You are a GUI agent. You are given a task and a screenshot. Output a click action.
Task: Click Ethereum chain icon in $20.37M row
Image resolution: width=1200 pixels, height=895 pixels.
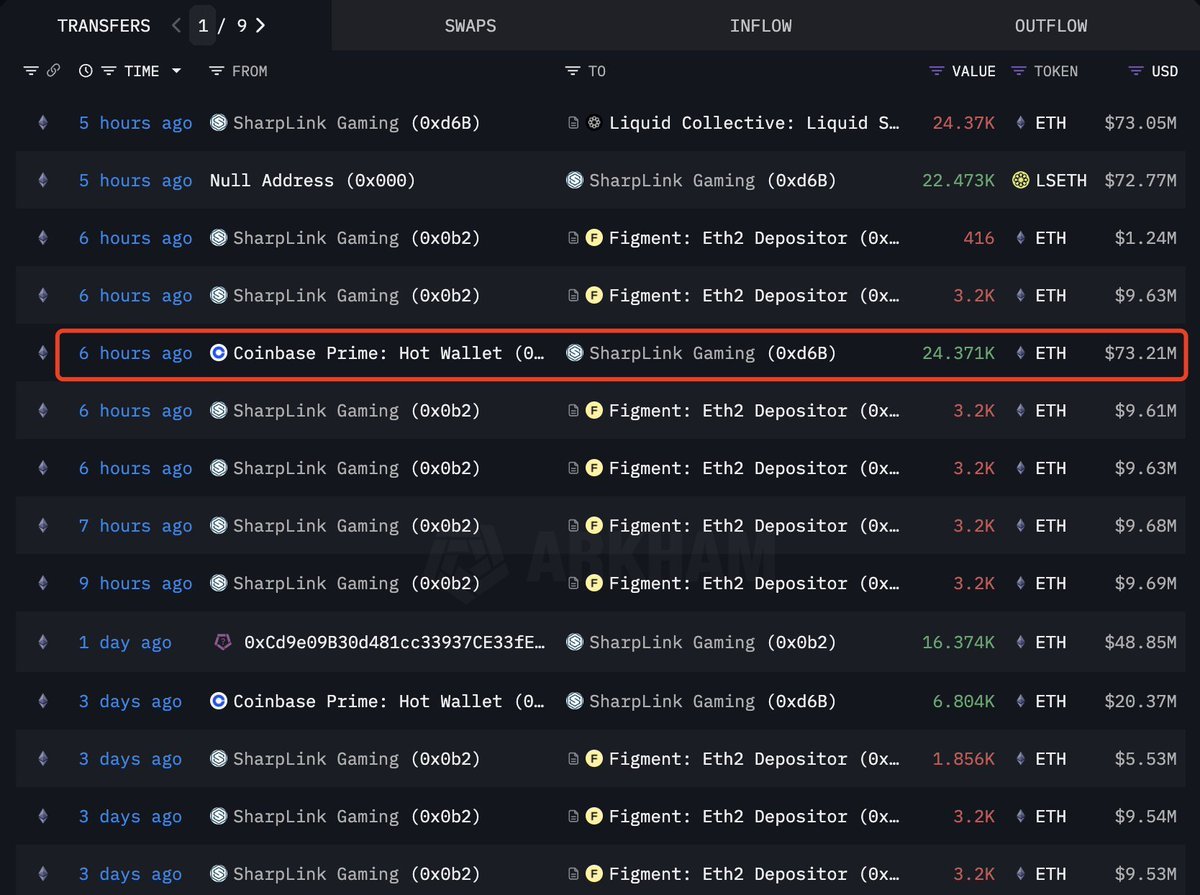tap(42, 702)
